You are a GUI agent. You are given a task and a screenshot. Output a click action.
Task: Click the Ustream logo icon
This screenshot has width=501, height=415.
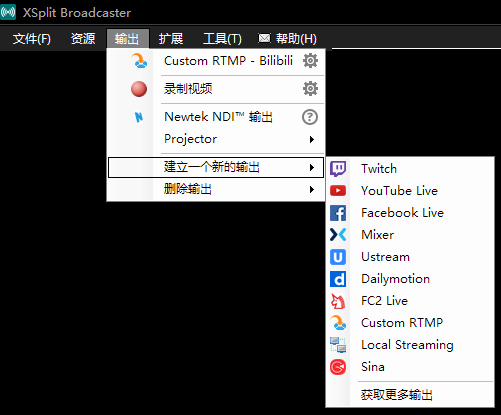click(x=338, y=257)
